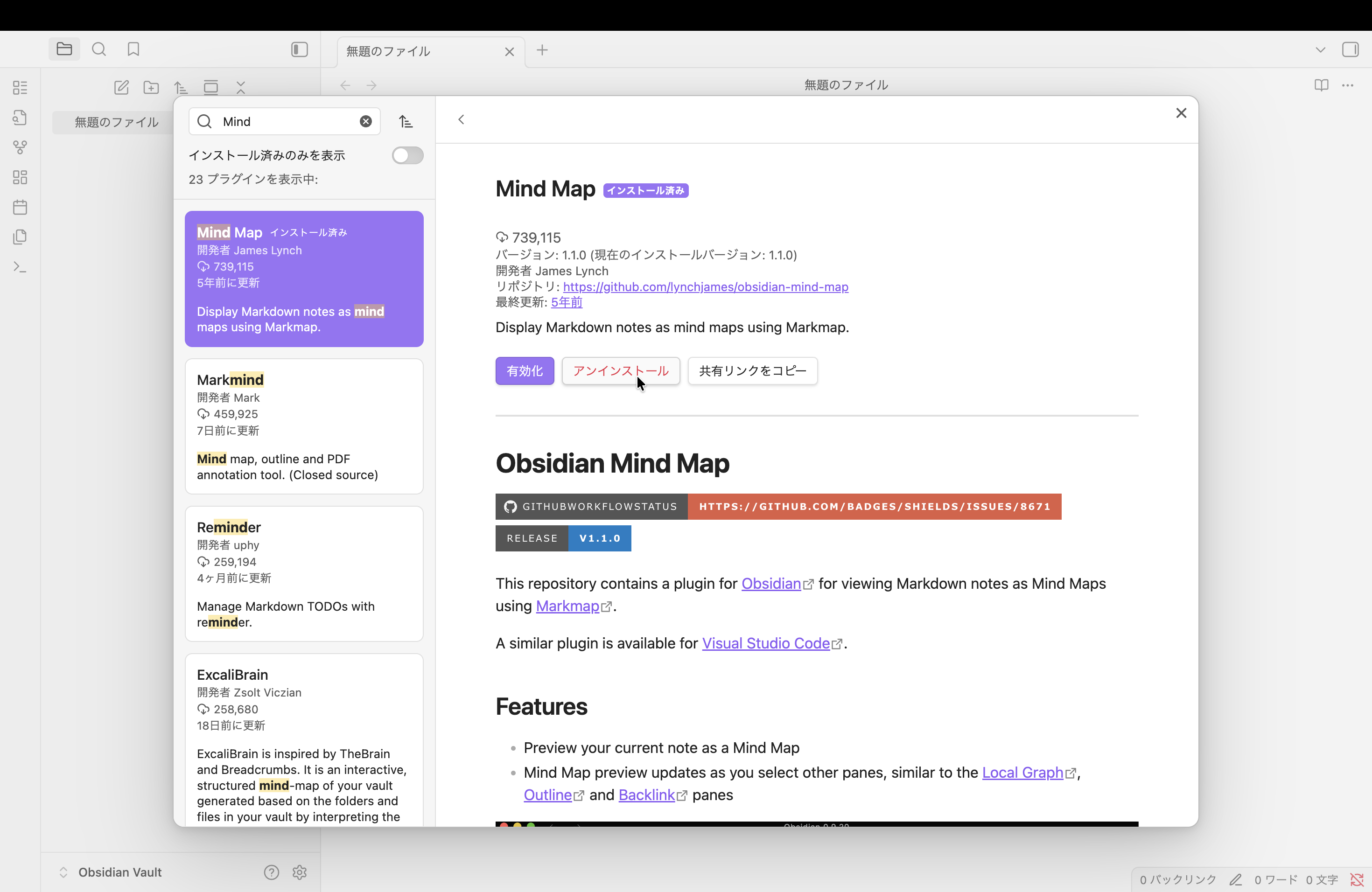Toggle show installed plugins only
The height and width of the screenshot is (892, 1372).
(407, 155)
